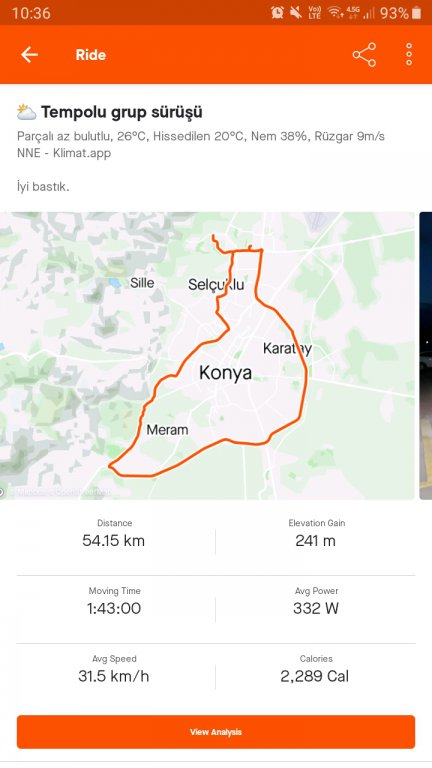Select the Avg Power 332 W stat

[x=316, y=601]
